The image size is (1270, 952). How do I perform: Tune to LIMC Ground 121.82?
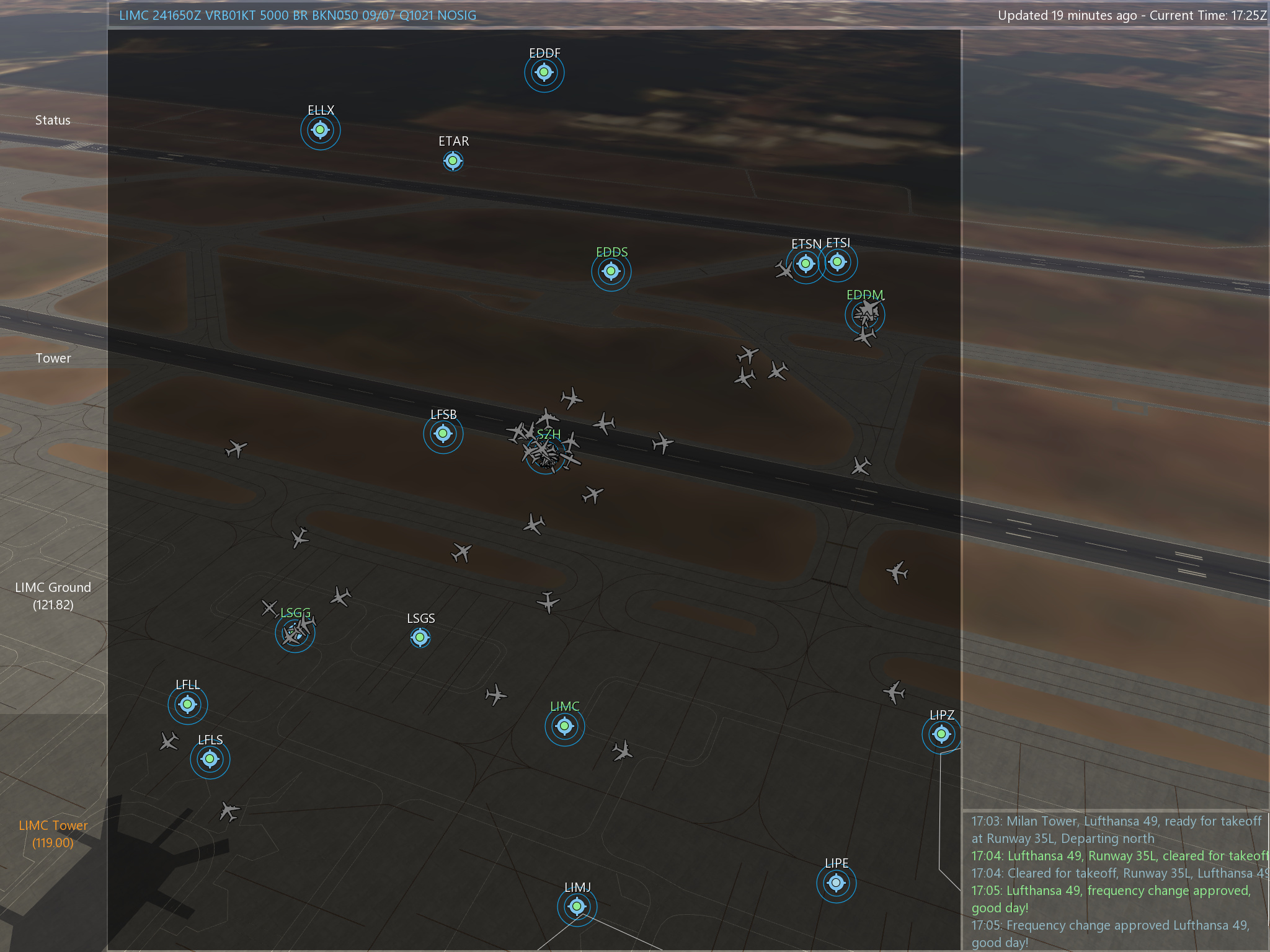[x=53, y=596]
